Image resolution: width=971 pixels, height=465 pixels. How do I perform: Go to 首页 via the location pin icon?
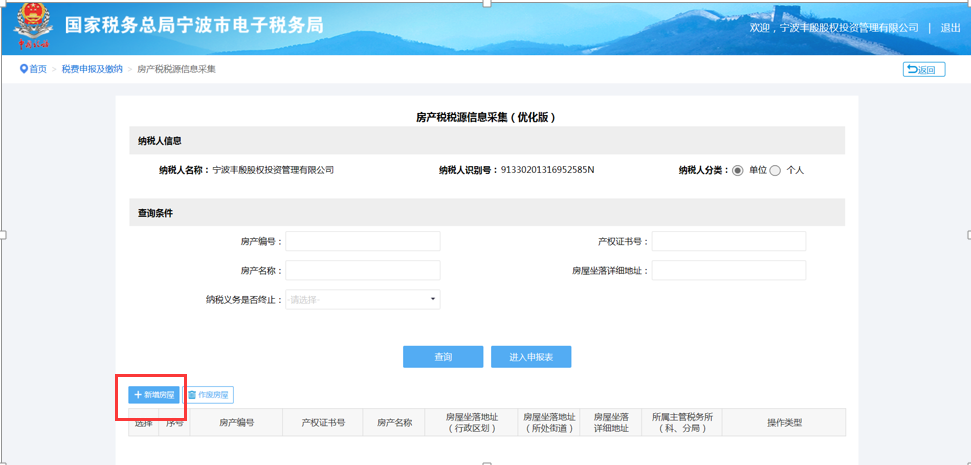pyautogui.click(x=24, y=69)
